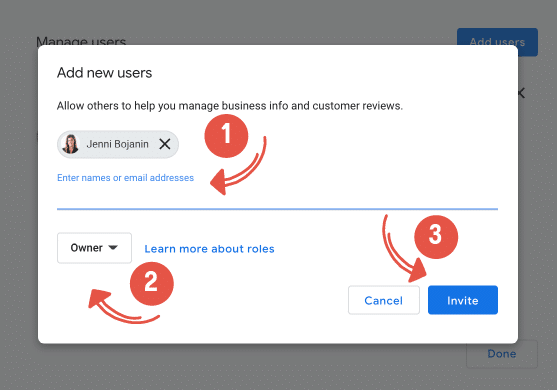Send the Invite to the user

[x=463, y=300]
